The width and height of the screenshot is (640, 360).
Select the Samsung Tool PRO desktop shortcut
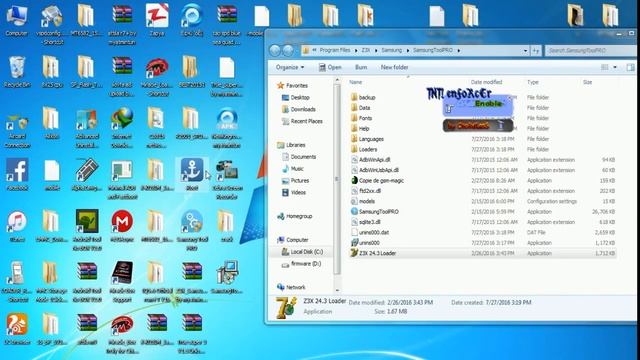click(192, 230)
